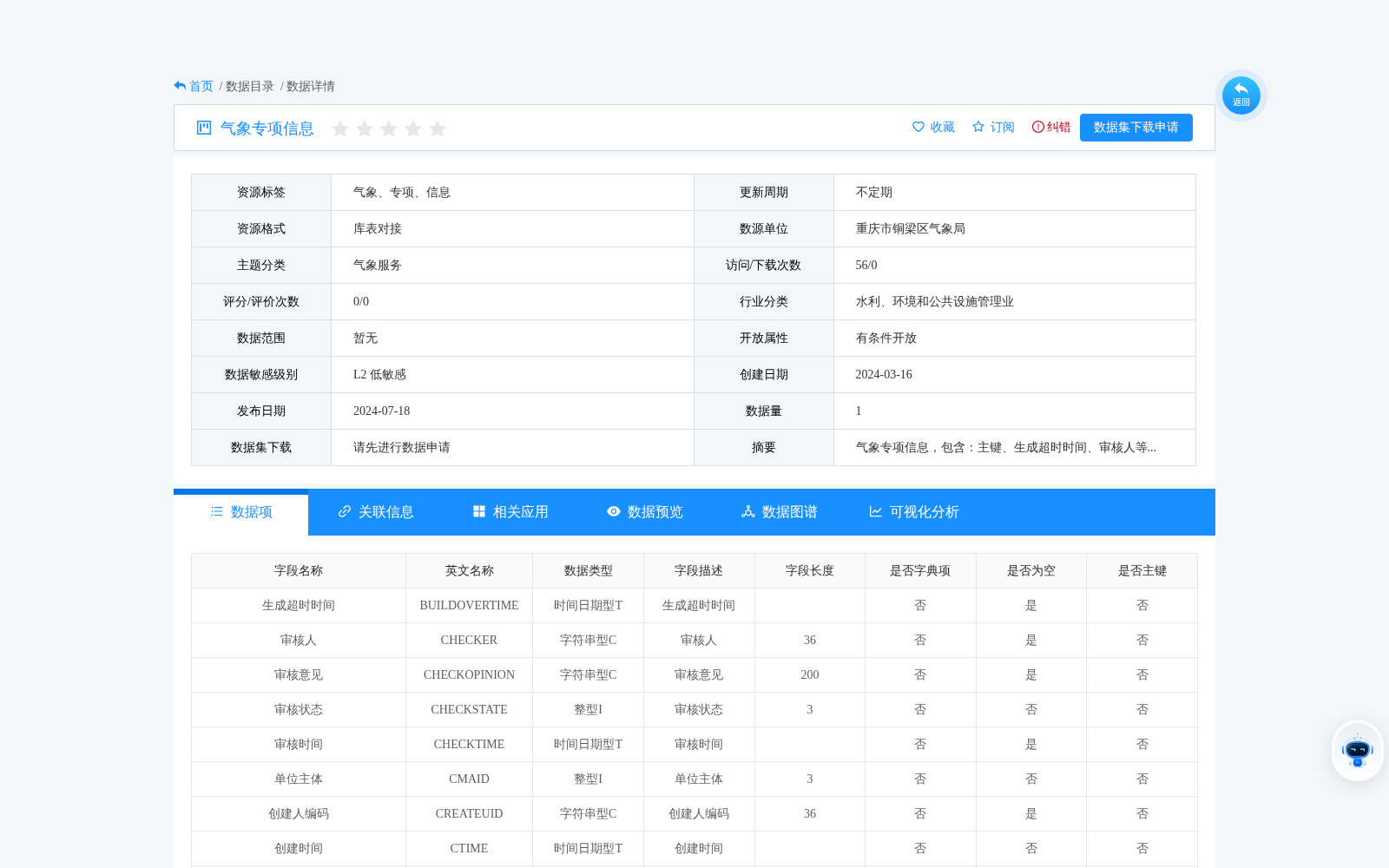The width and height of the screenshot is (1389, 868).
Task: Click 数据详情 in the breadcrumb
Action: tap(311, 86)
